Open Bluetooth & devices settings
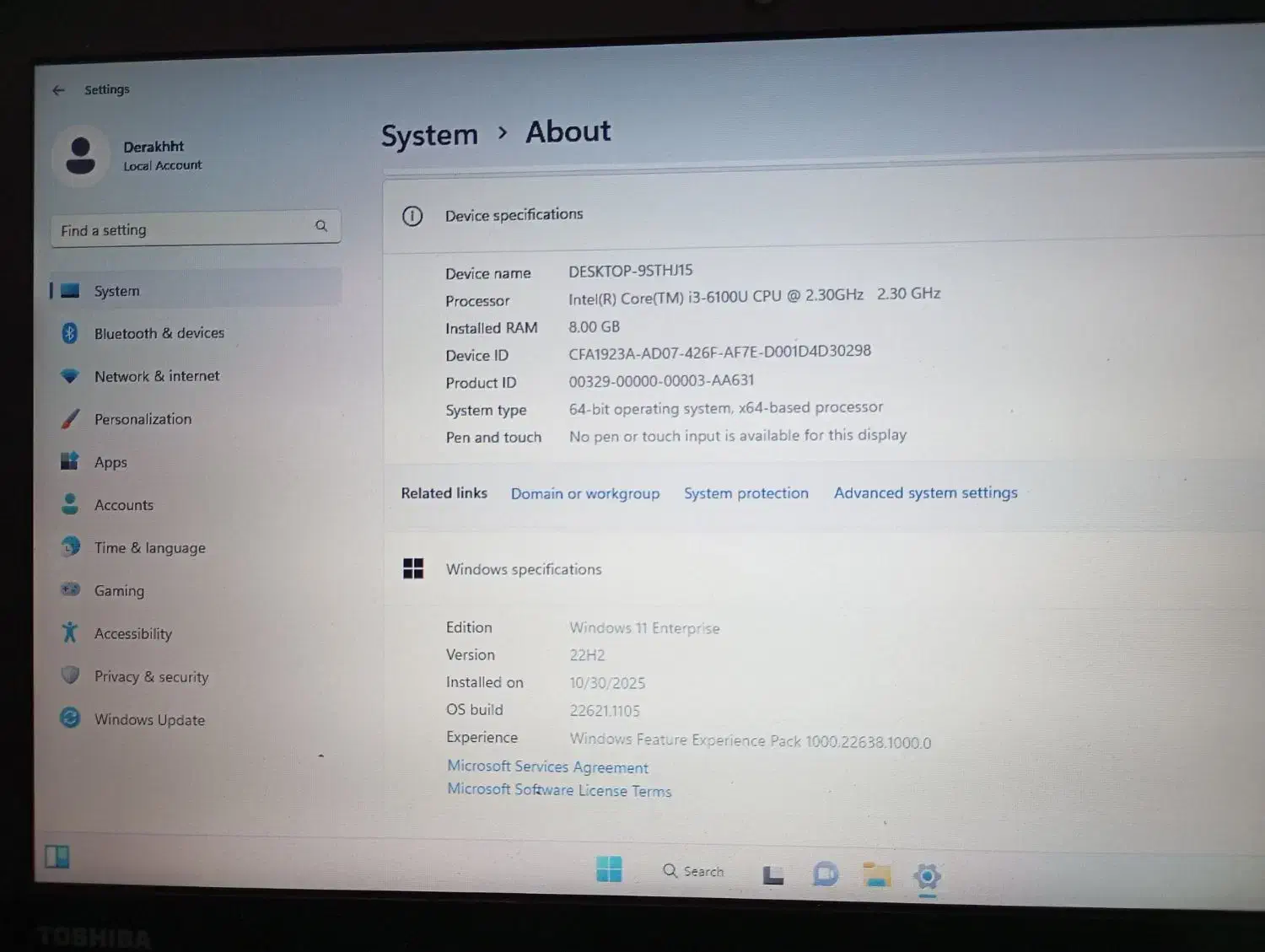This screenshot has width=1265, height=952. pyautogui.click(x=159, y=333)
